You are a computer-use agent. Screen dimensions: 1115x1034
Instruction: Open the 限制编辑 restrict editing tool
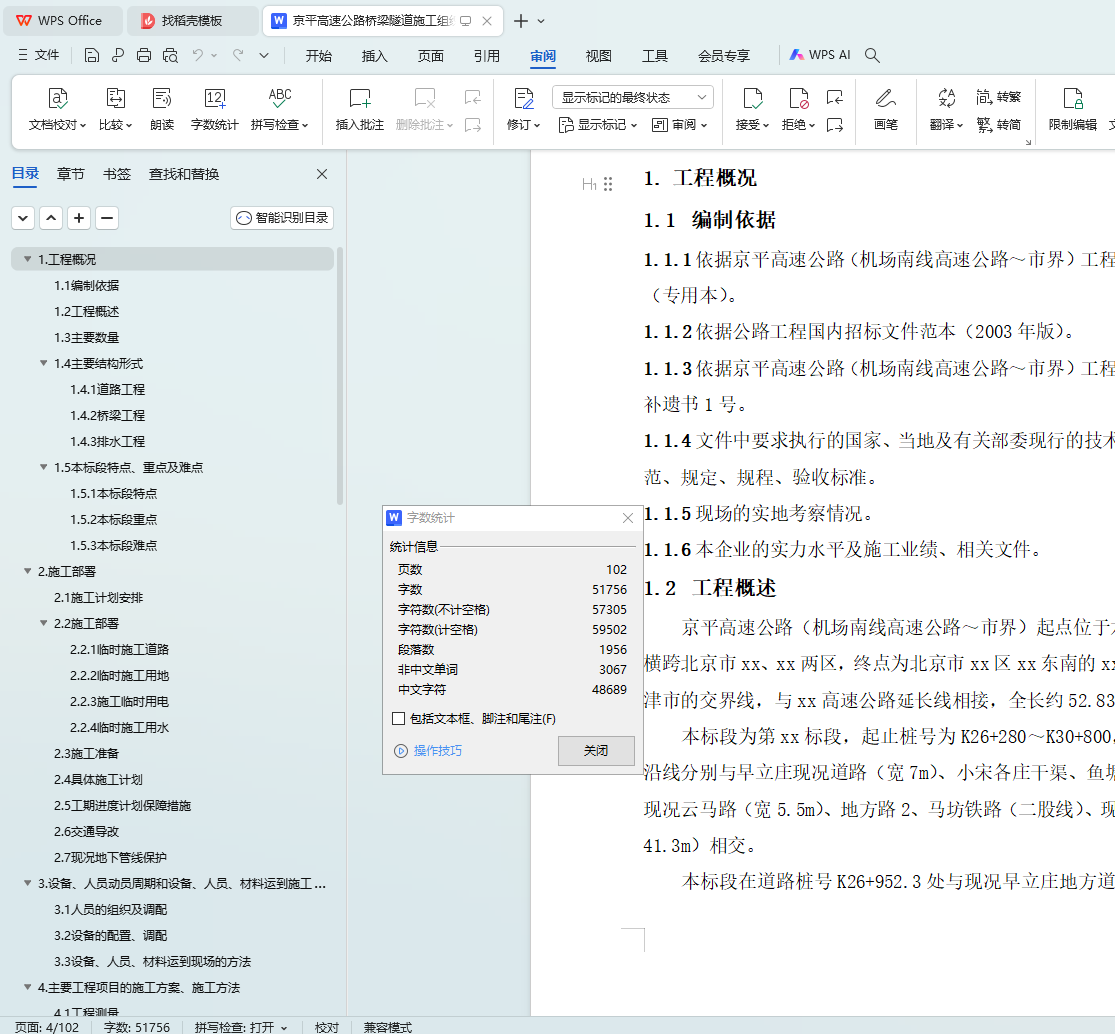[x=1073, y=109]
